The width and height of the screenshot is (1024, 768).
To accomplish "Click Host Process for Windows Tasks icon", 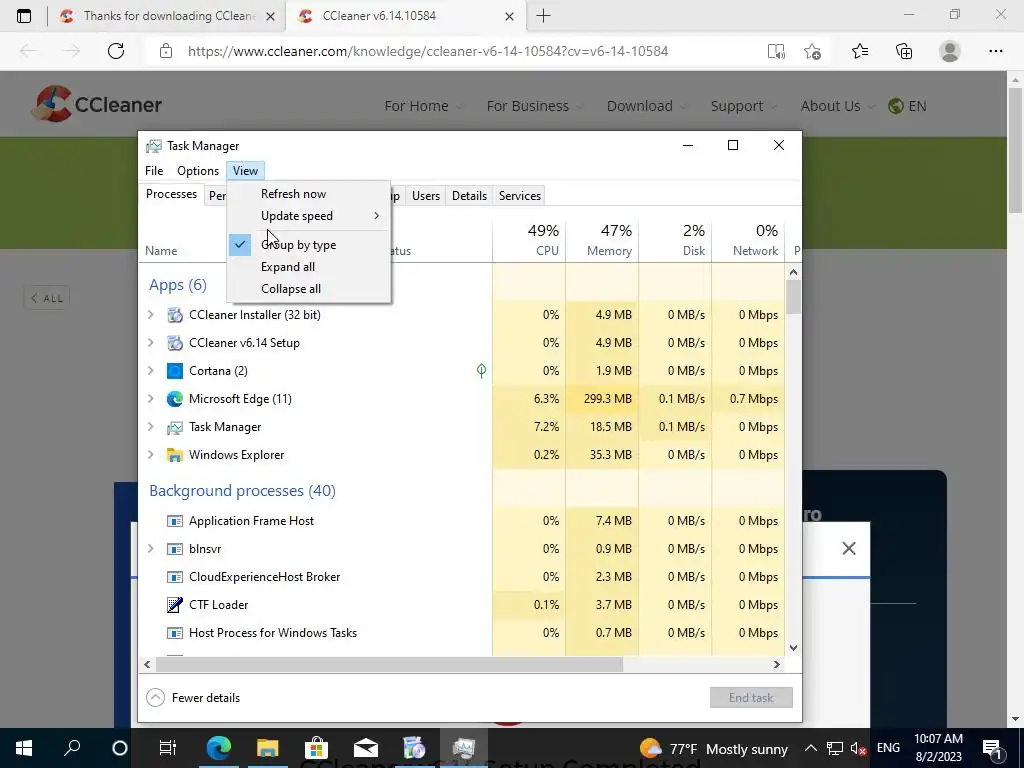I will [x=174, y=633].
